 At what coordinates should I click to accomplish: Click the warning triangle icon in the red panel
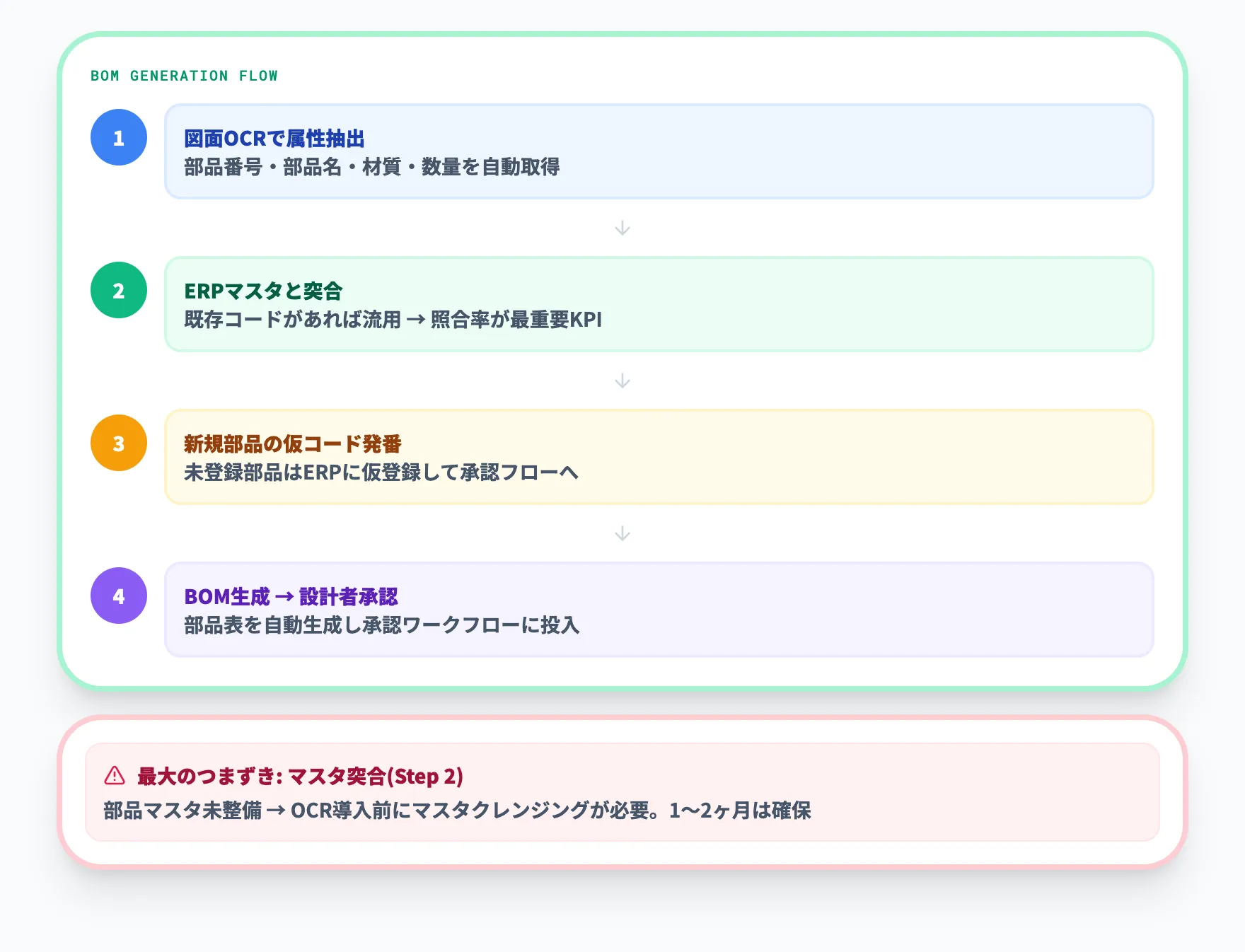point(113,776)
